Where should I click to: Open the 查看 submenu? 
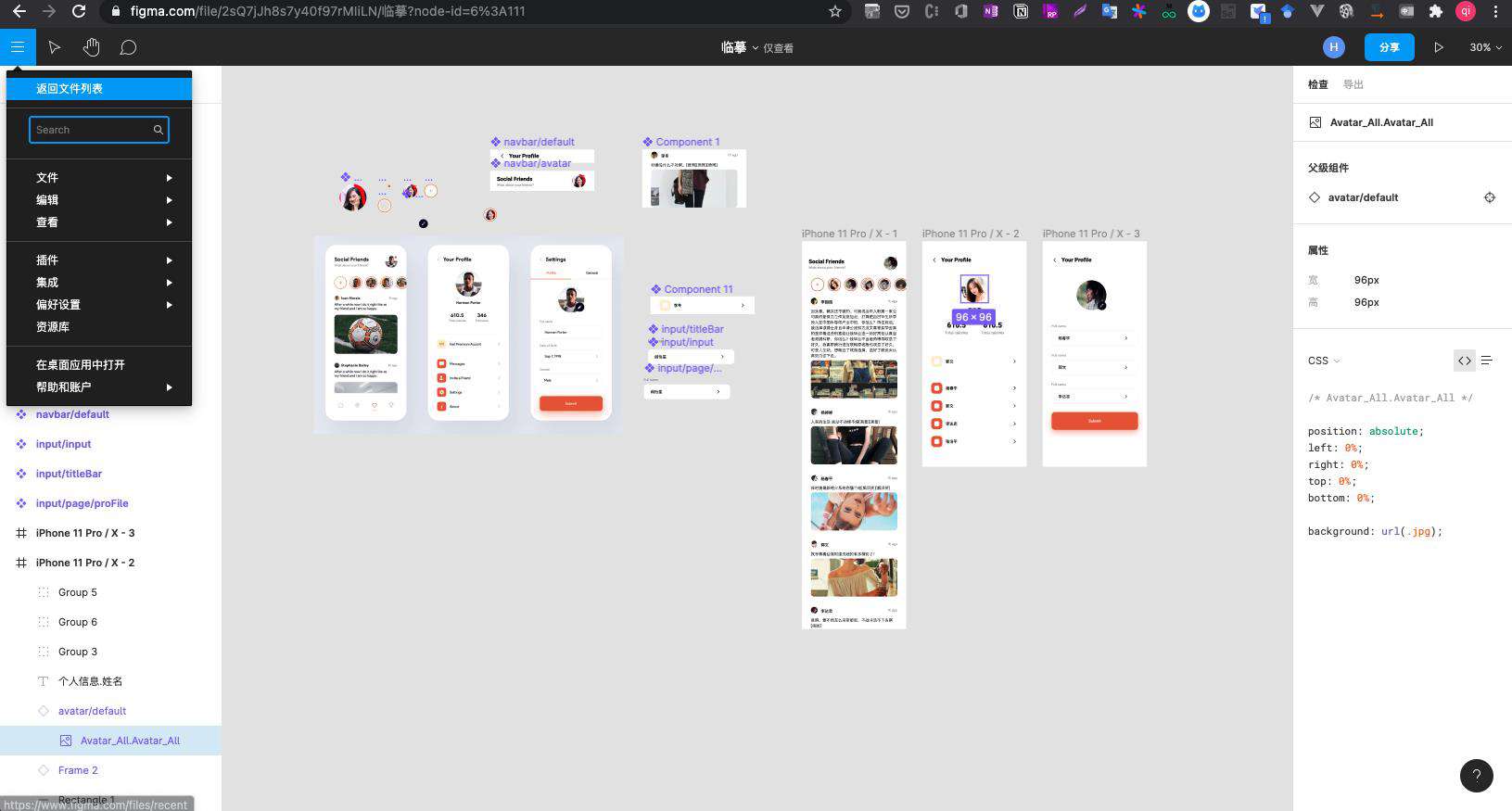[99, 222]
